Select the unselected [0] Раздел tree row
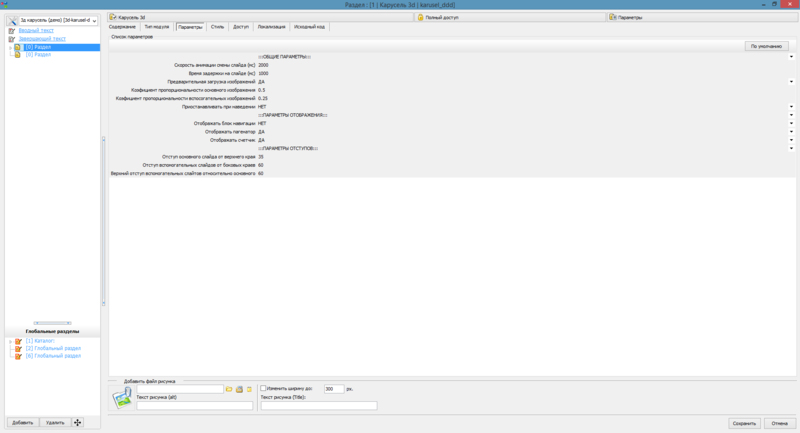The image size is (800, 433). click(38, 55)
